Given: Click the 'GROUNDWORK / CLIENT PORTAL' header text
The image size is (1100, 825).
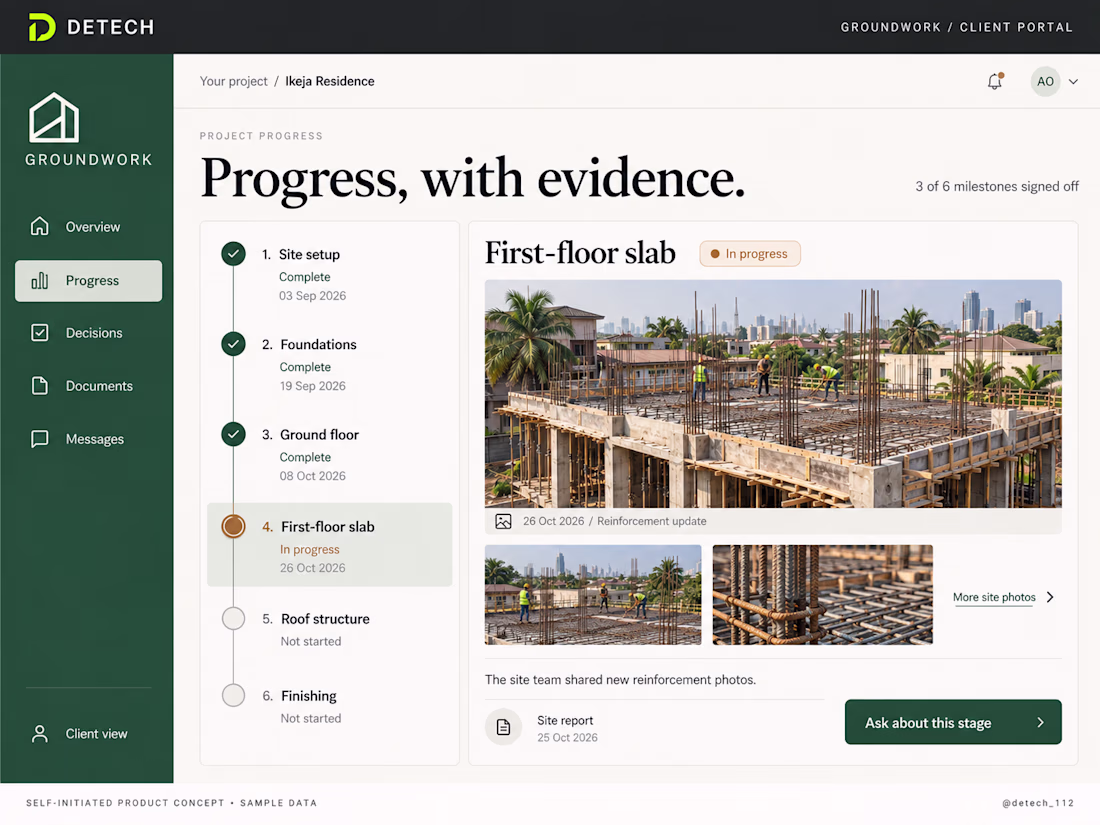Looking at the screenshot, I should (957, 27).
